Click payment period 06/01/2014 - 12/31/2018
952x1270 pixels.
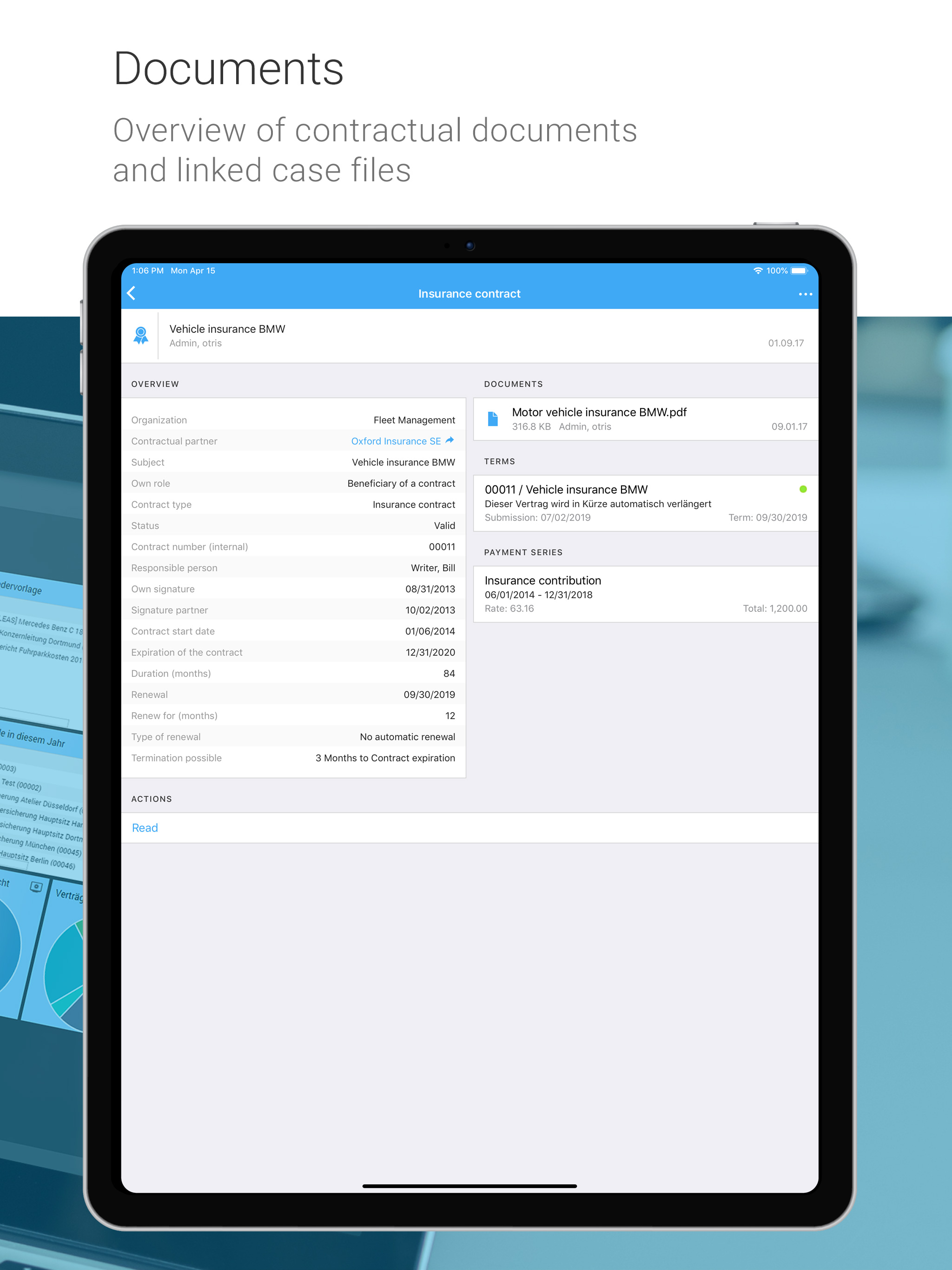538,595
